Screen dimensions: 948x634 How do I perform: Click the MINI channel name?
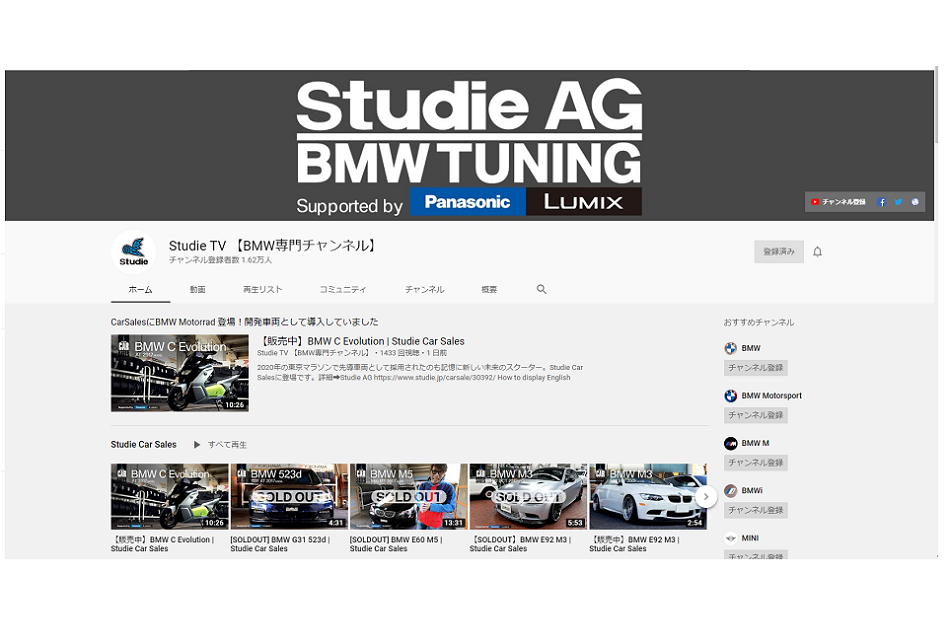point(750,539)
